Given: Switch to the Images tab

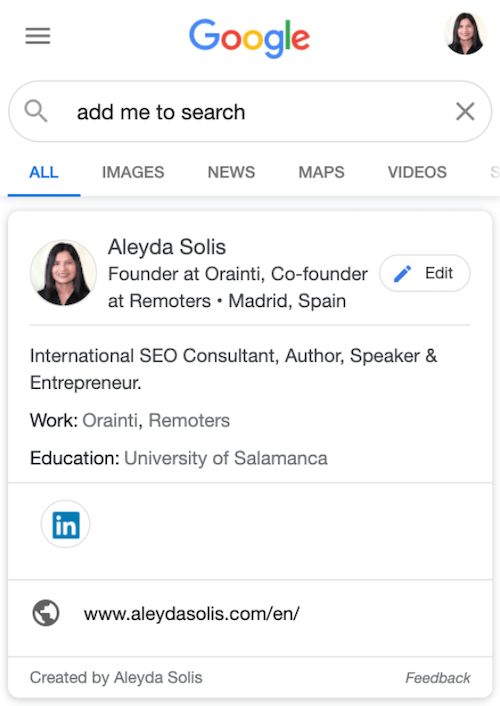Looking at the screenshot, I should 133,172.
